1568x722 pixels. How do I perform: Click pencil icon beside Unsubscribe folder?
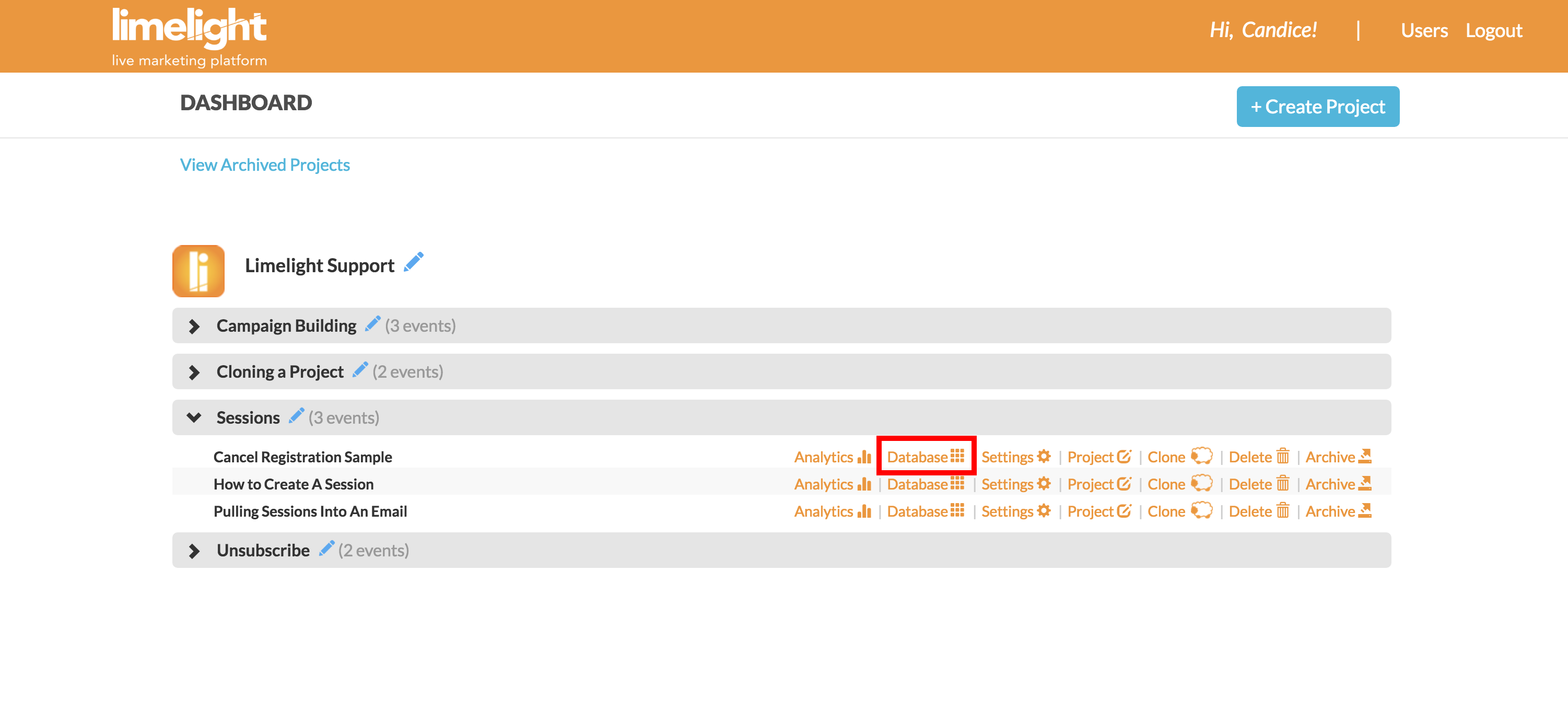pos(326,549)
